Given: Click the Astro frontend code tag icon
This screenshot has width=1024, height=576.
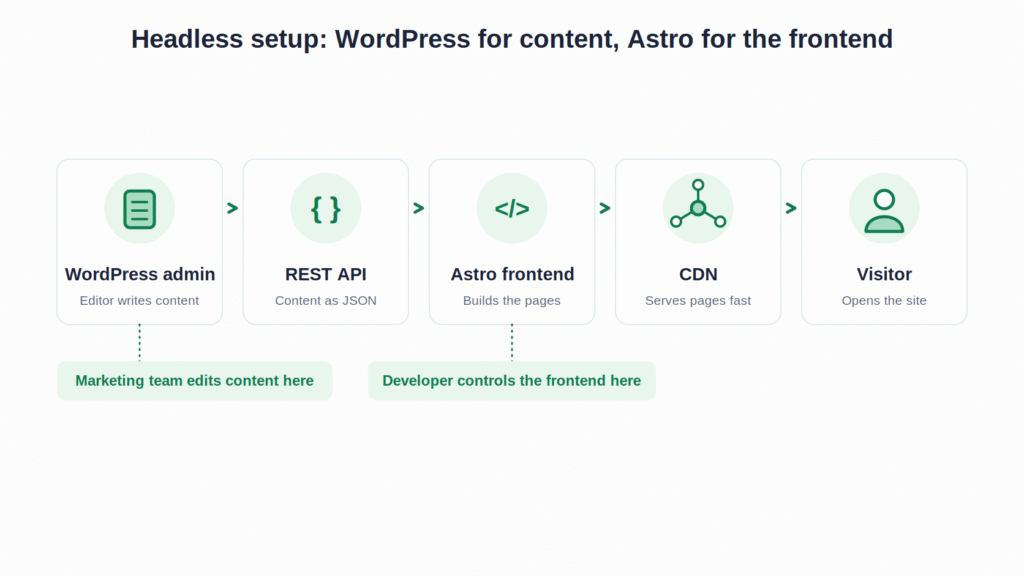Looking at the screenshot, I should point(512,209).
